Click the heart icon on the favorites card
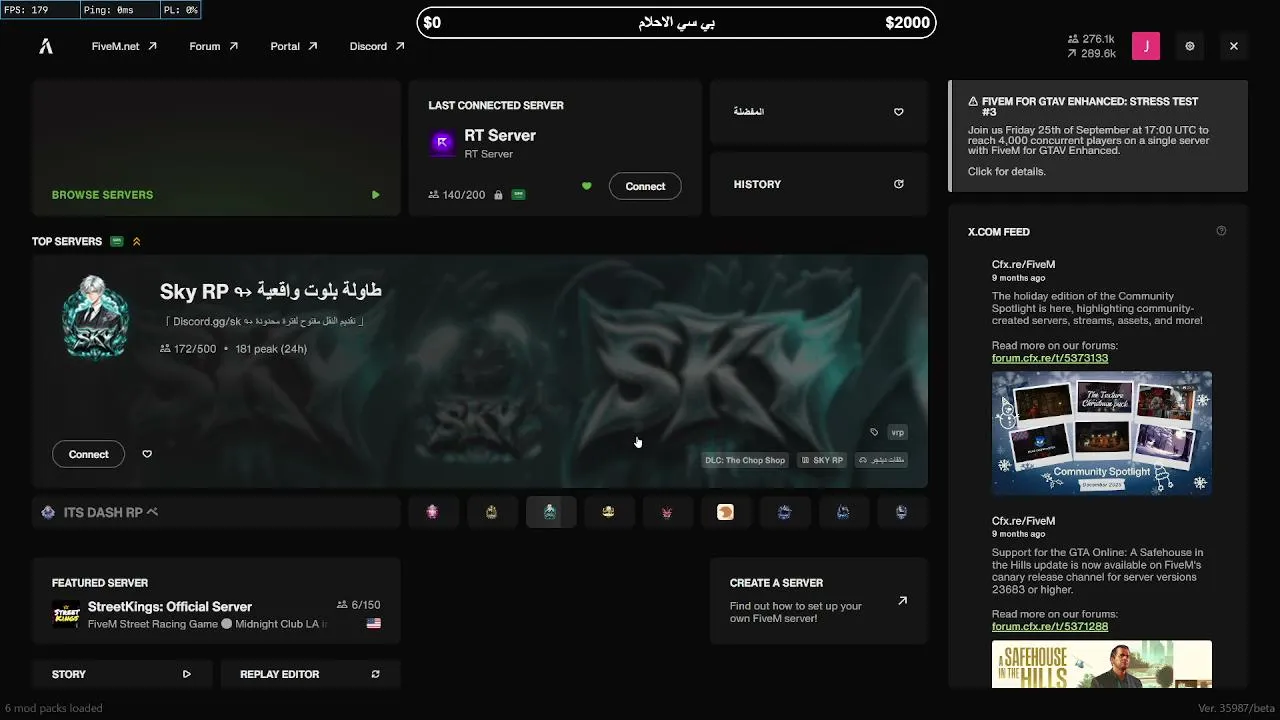This screenshot has width=1280, height=720. pyautogui.click(x=899, y=112)
